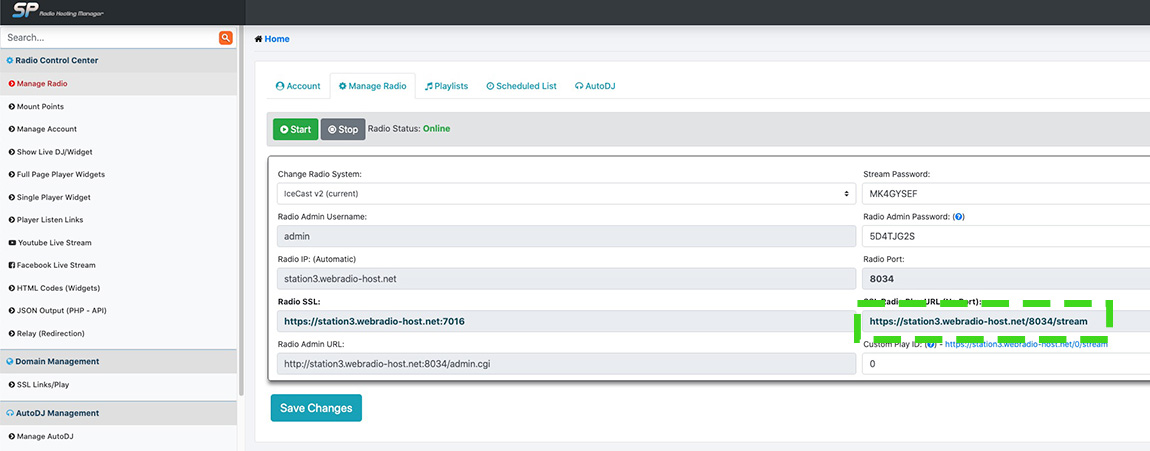Open the Facebook Live Stream sidebar item

coord(52,265)
